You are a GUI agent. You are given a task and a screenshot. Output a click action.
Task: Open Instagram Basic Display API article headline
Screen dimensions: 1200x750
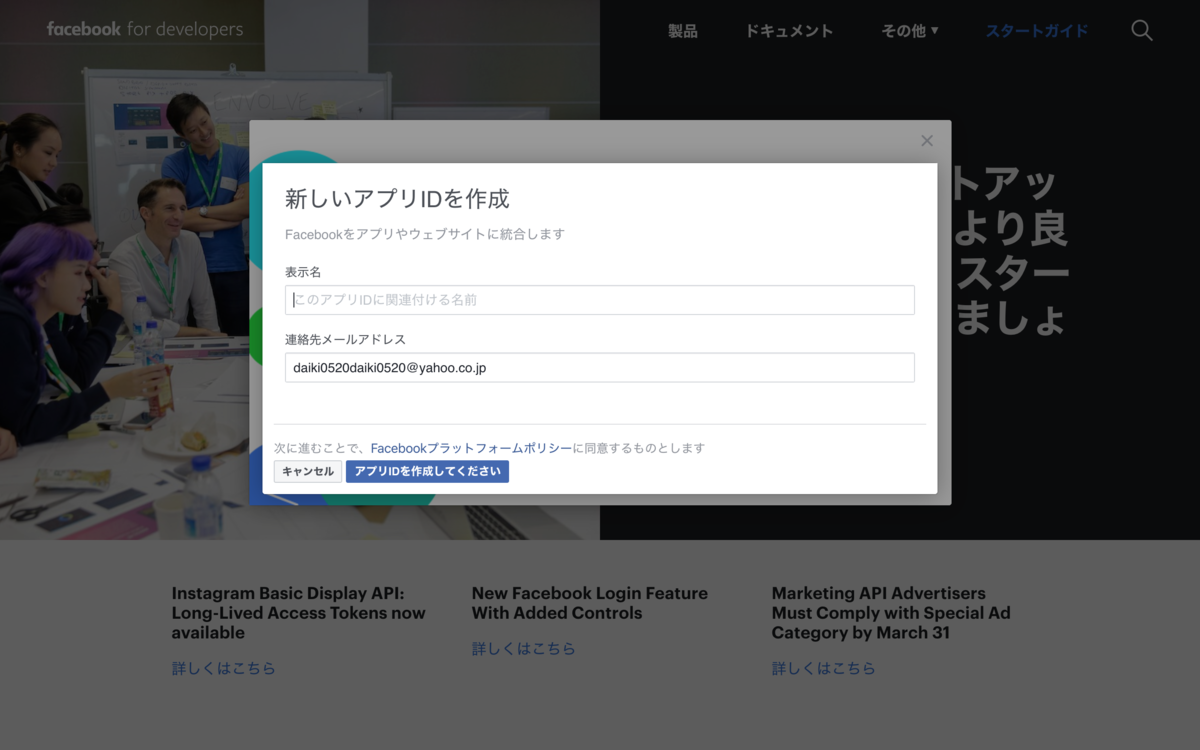click(x=298, y=613)
